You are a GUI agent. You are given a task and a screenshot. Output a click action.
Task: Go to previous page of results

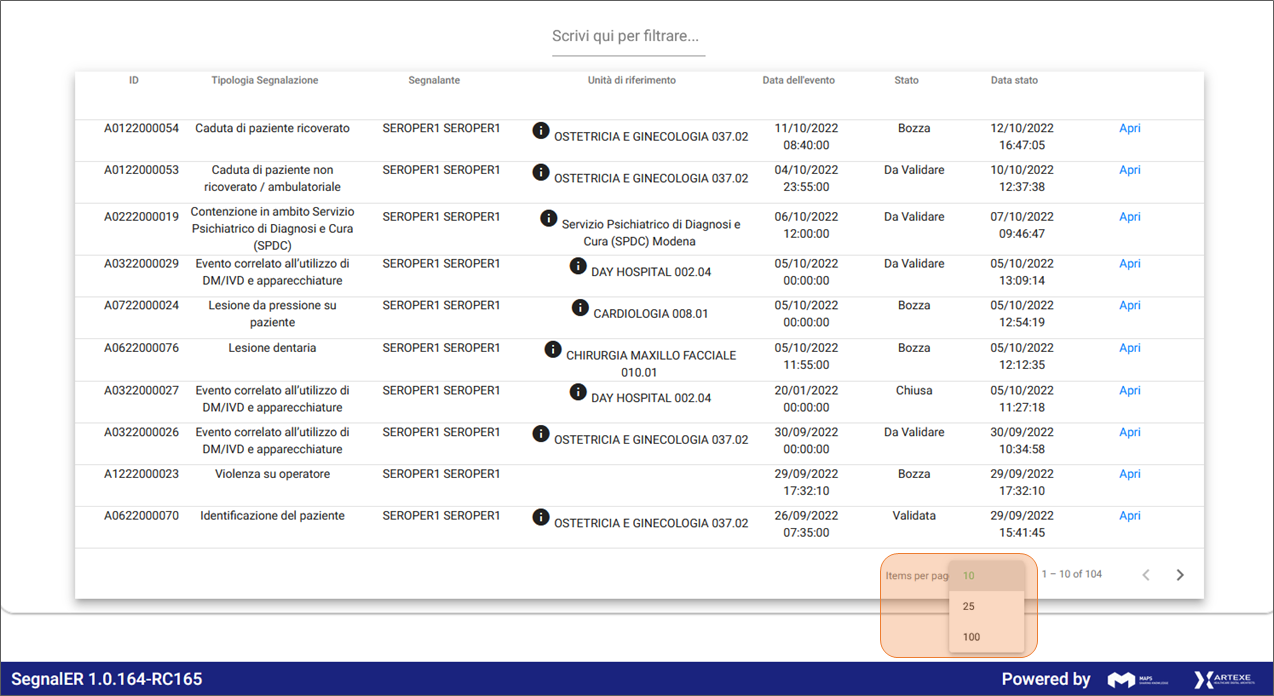(x=1146, y=575)
